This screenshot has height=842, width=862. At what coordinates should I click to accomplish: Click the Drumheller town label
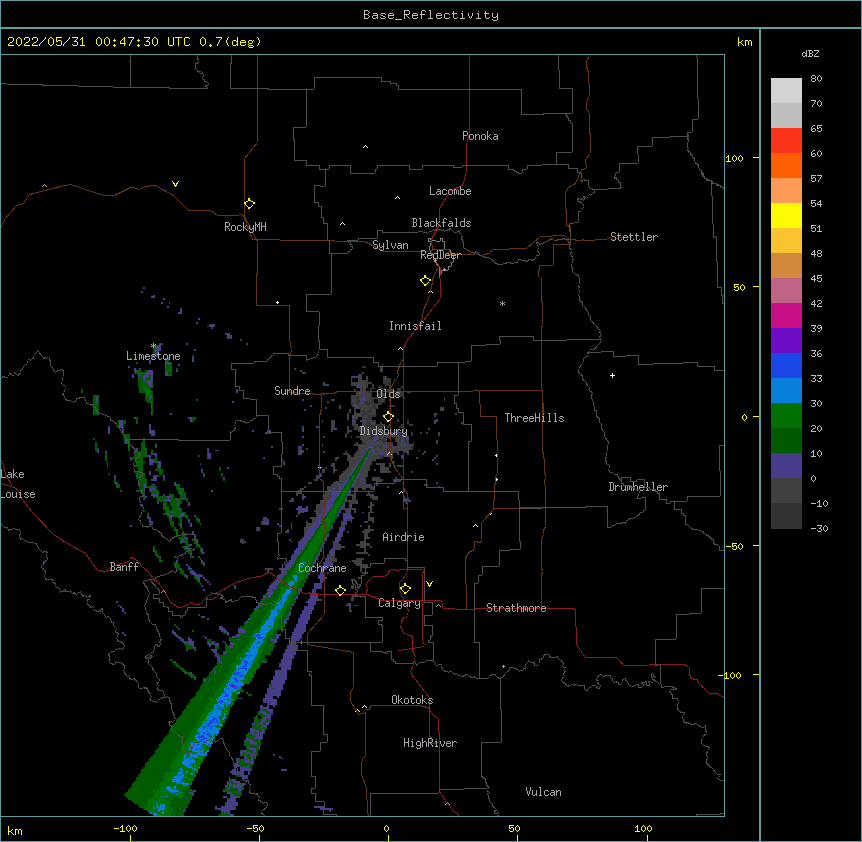(638, 487)
